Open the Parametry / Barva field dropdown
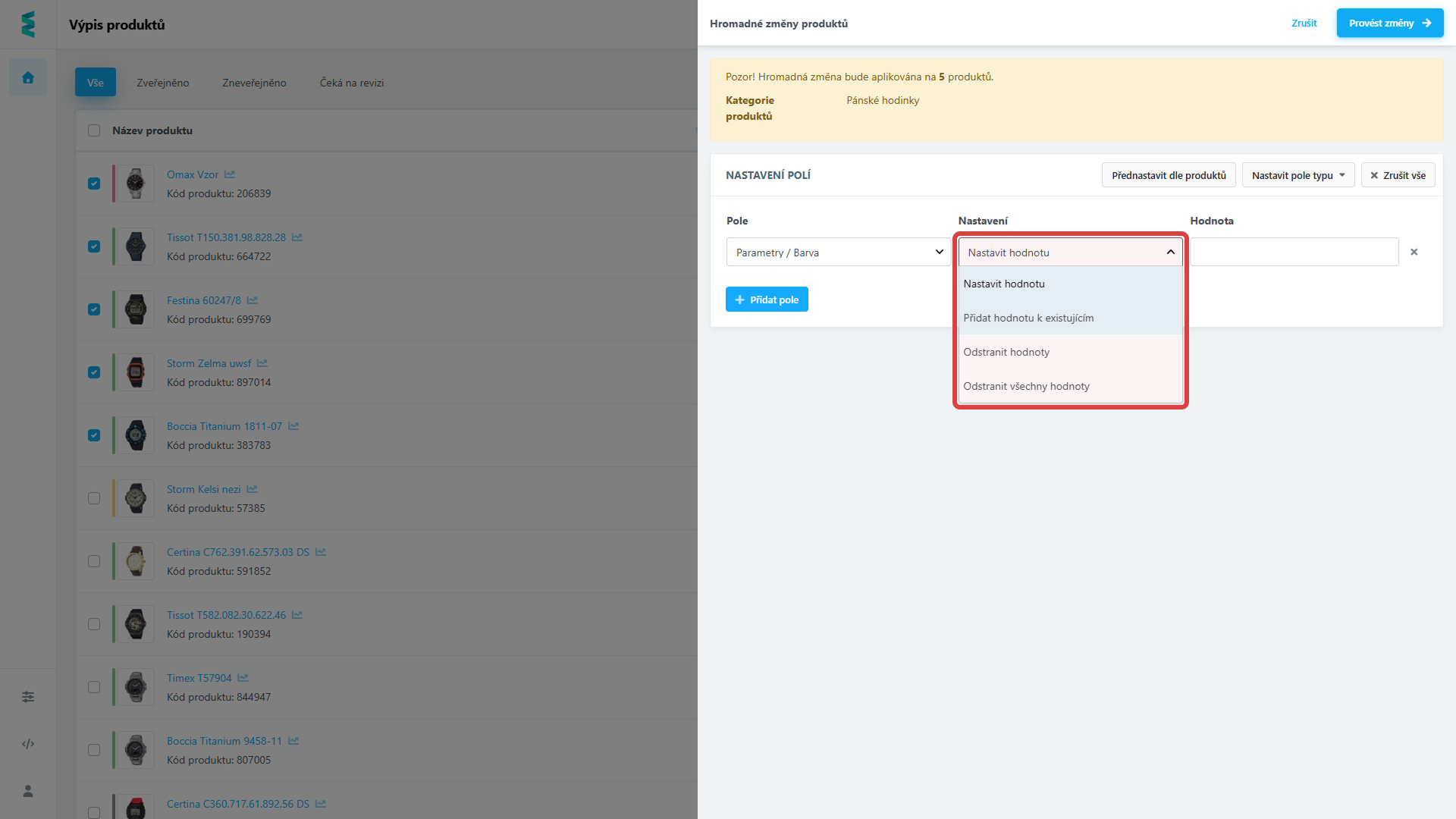Screen dimensions: 1456x819 838,252
